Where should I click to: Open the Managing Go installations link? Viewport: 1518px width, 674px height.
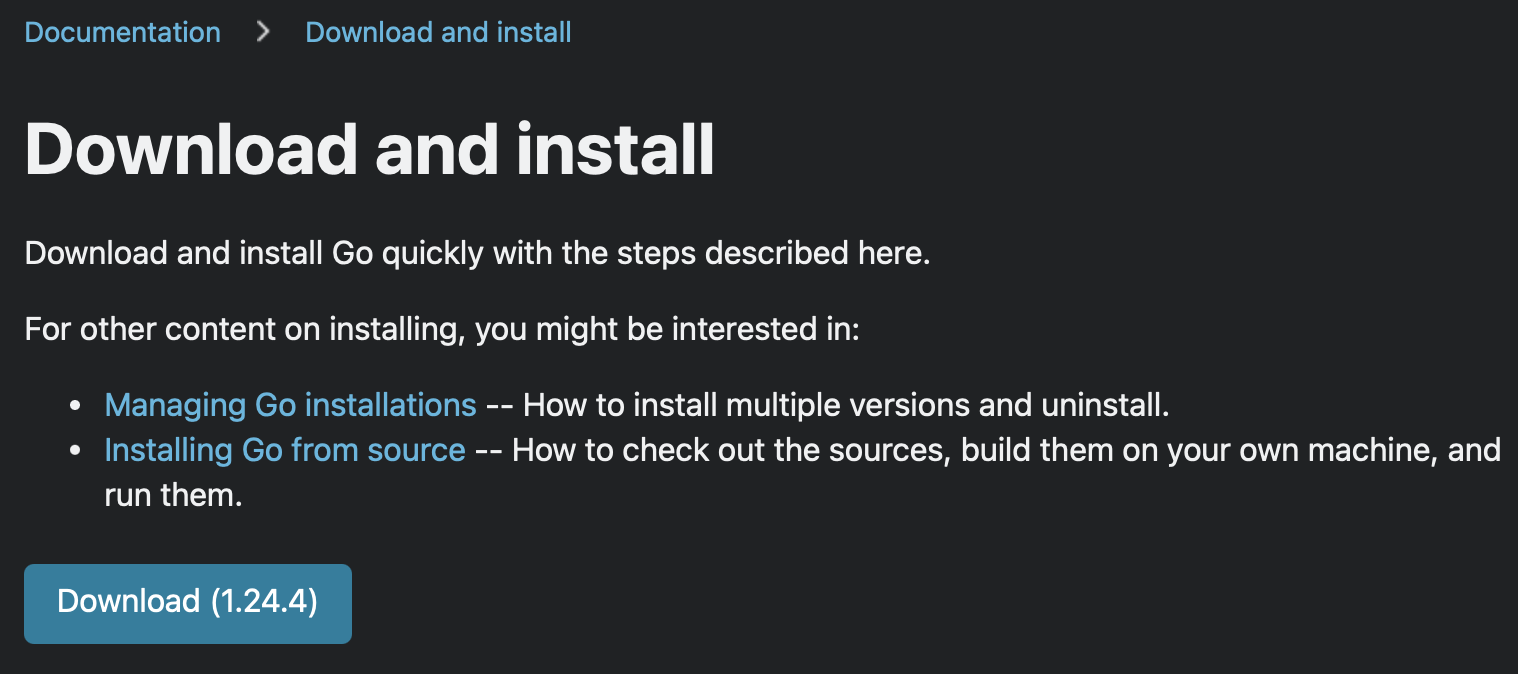(x=290, y=405)
